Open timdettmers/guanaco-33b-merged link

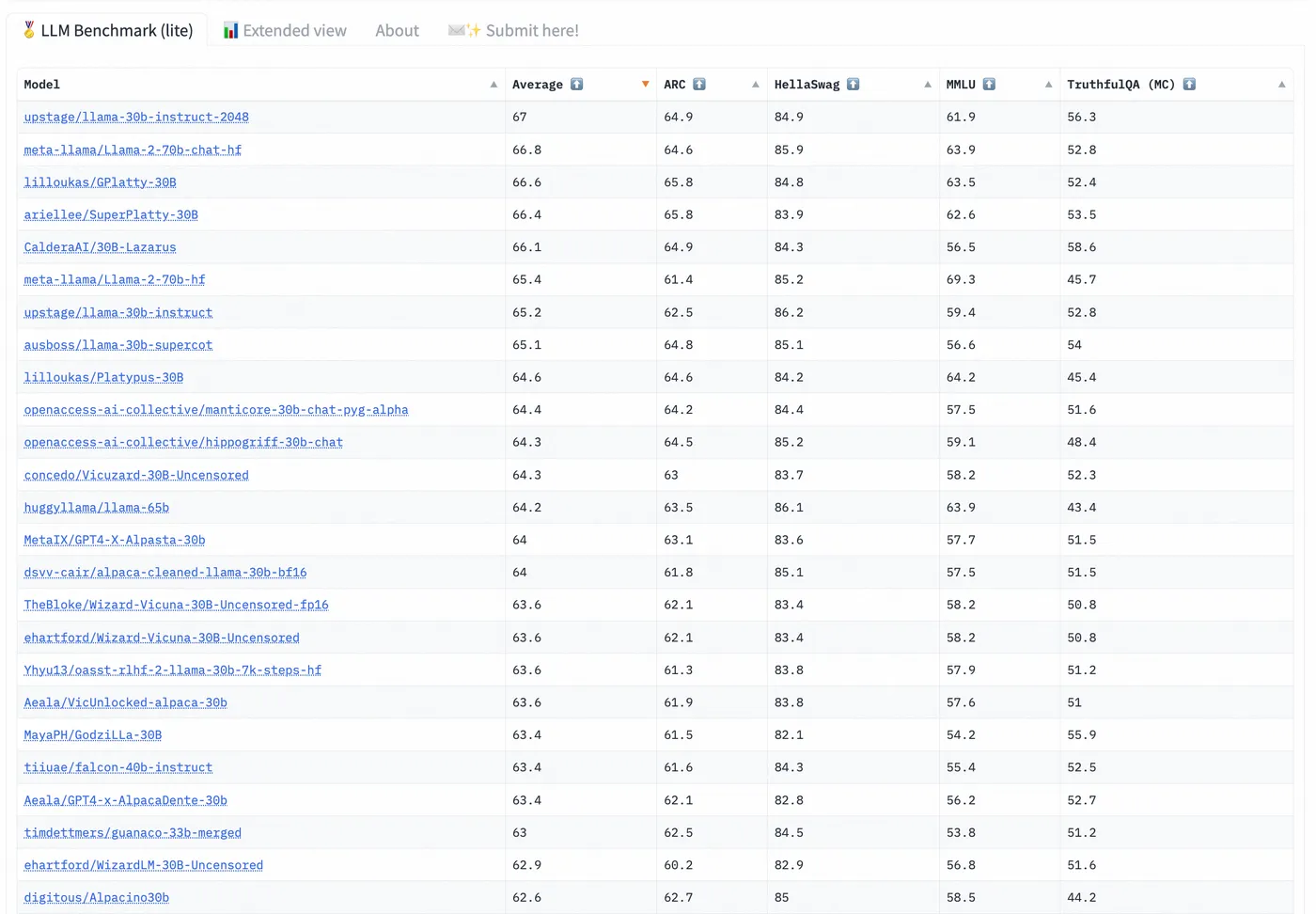(x=133, y=833)
